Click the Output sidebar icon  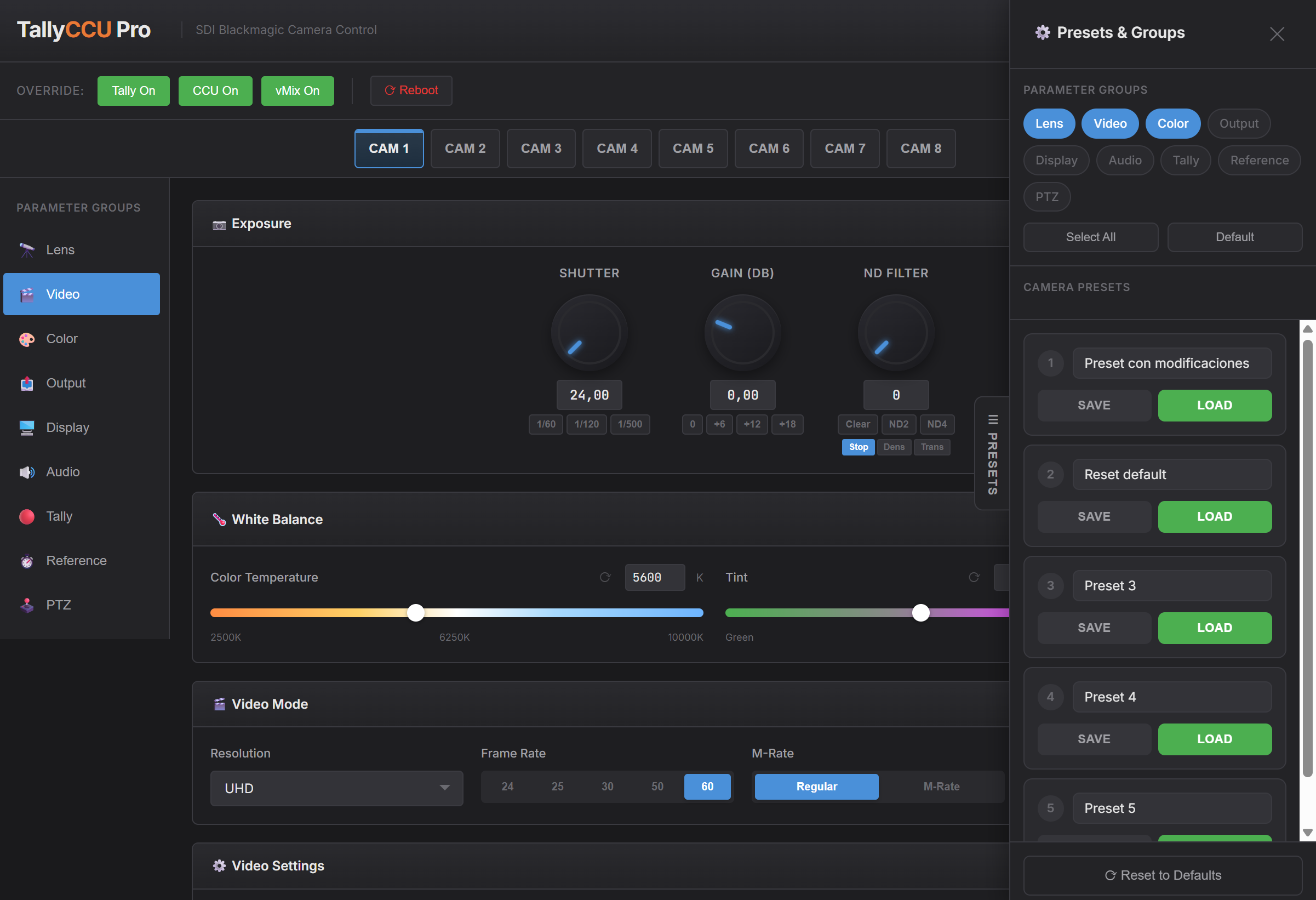coord(27,384)
